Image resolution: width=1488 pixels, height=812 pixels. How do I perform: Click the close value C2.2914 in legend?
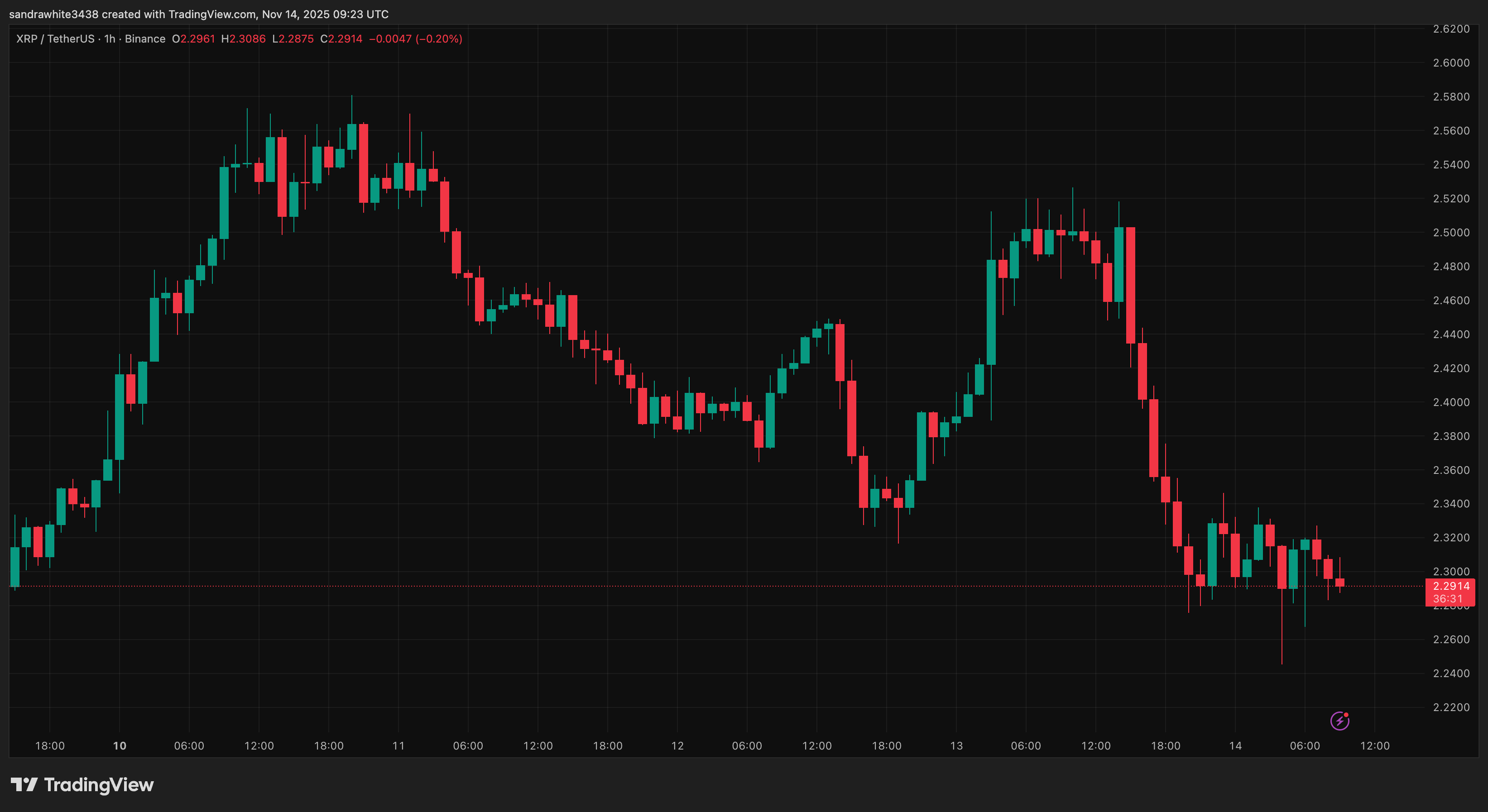341,38
